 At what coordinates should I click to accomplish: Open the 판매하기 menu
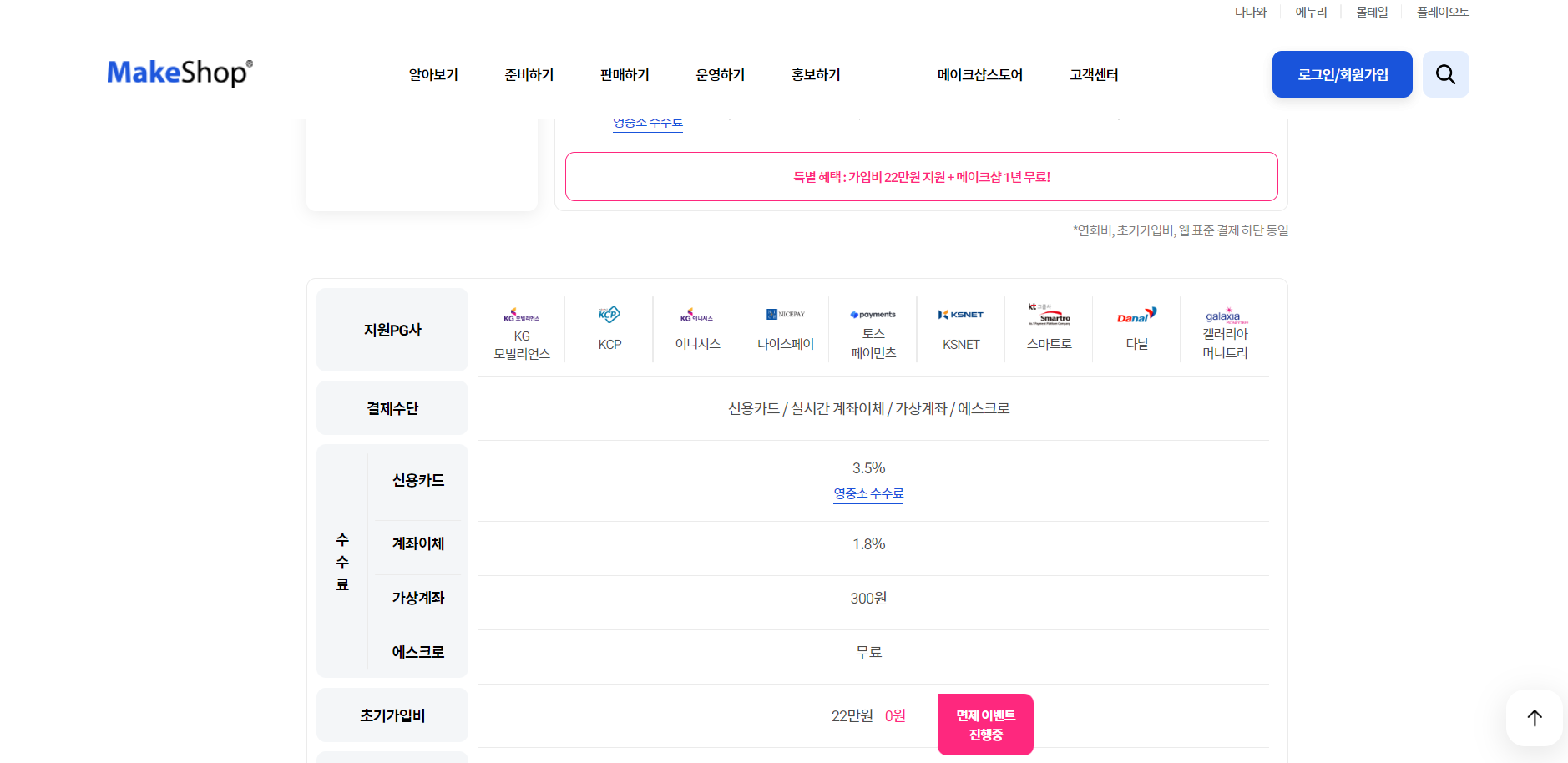point(625,75)
